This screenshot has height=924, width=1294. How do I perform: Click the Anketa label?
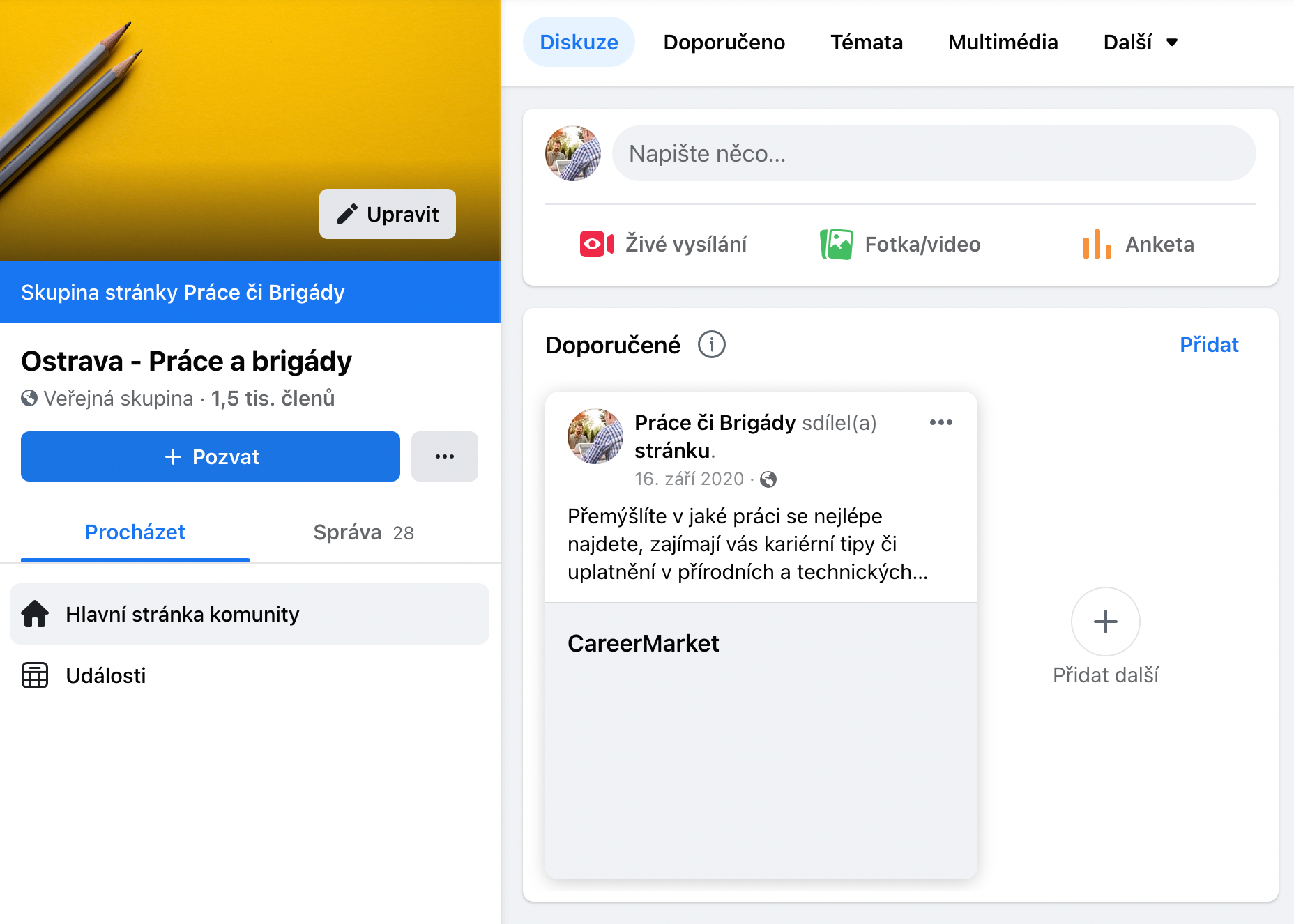(1159, 244)
